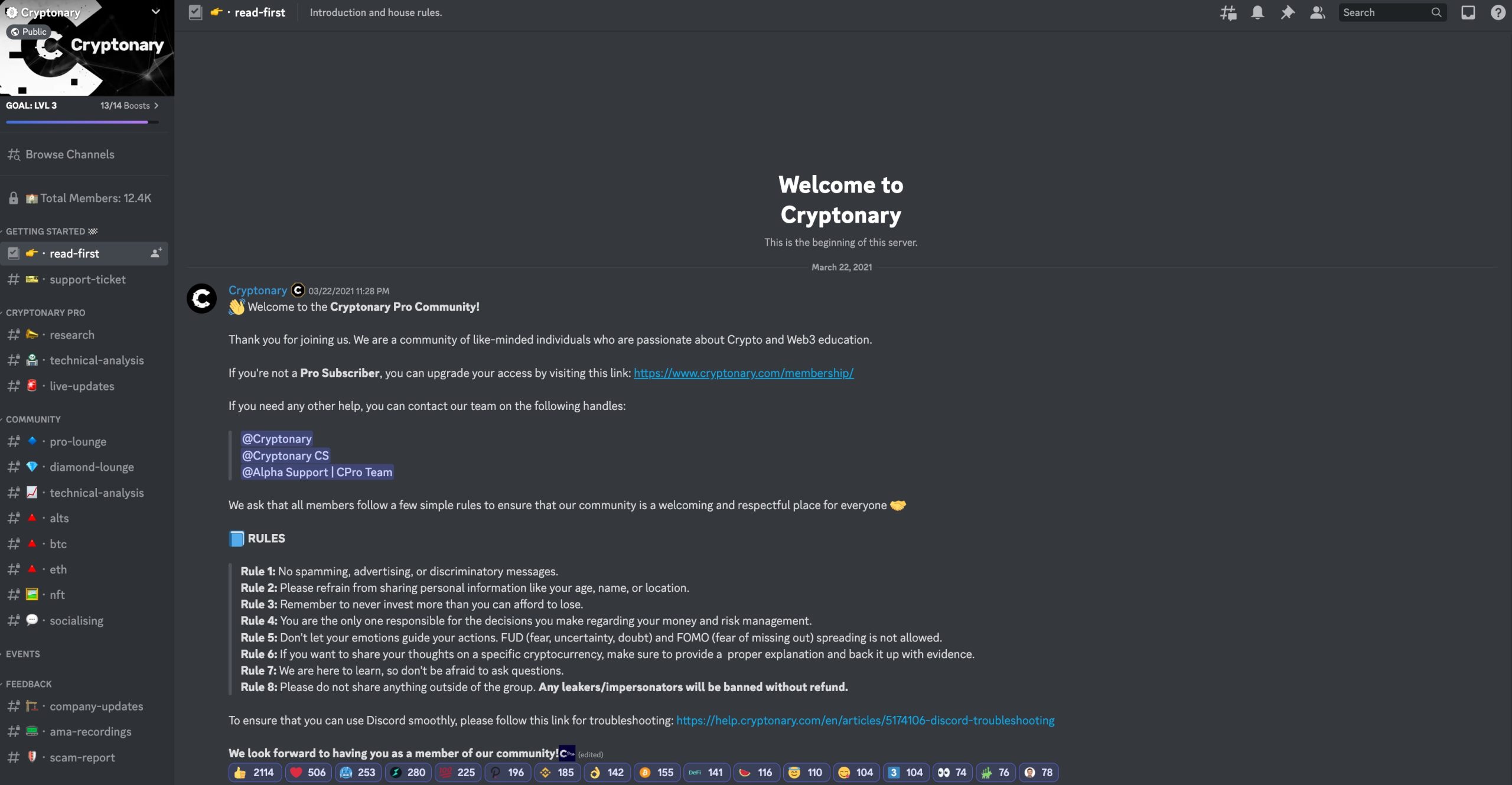The image size is (1512, 785).
Task: Click the checkmark icon beside read-first channel
Action: [13, 253]
